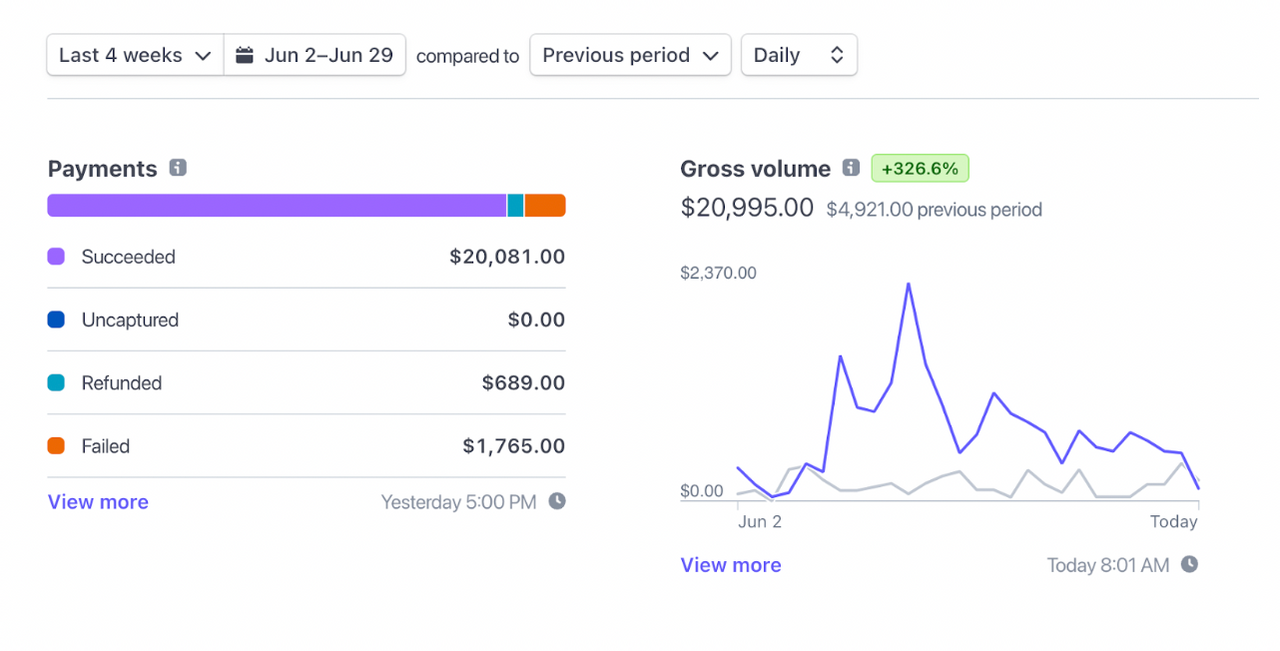The height and width of the screenshot is (651, 1280).
Task: Click the Gross volume info icon
Action: pyautogui.click(x=851, y=168)
